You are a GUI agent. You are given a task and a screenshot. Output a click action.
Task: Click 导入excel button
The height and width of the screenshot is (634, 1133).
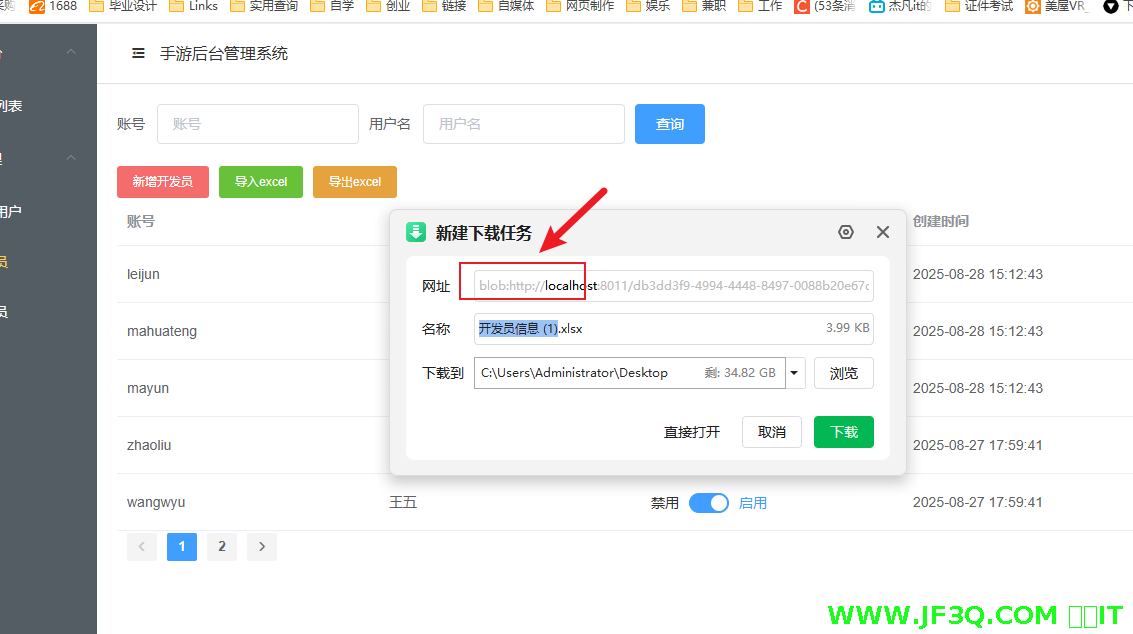click(261, 182)
